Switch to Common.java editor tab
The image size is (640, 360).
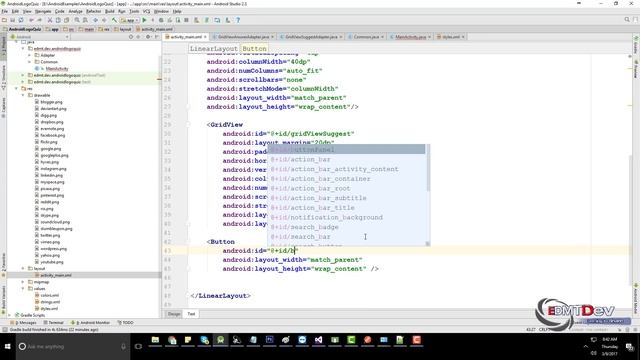(366, 37)
